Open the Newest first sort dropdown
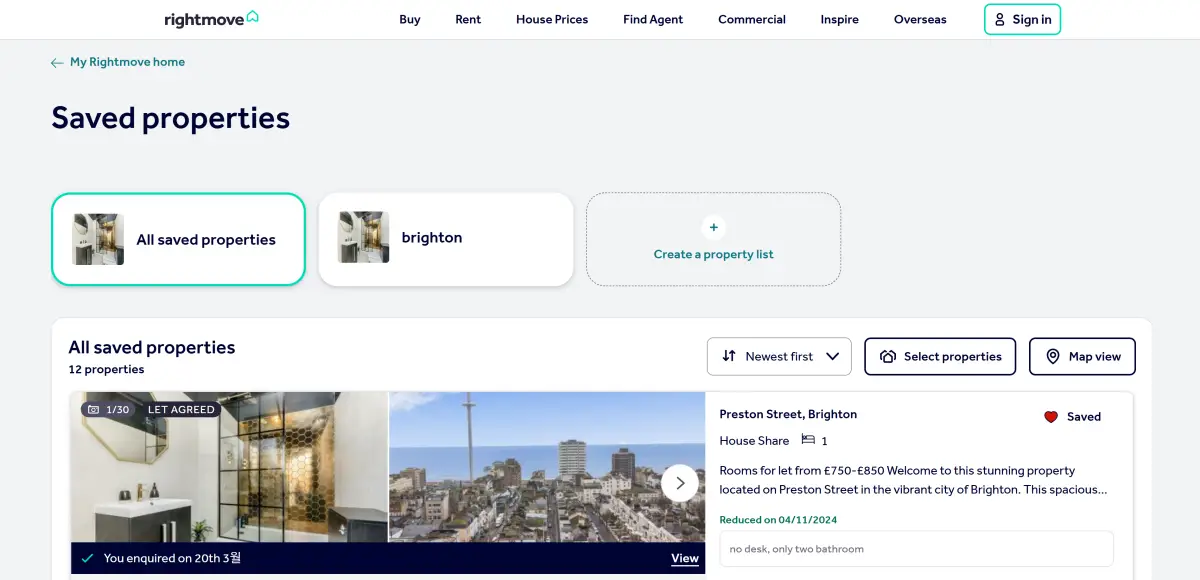This screenshot has width=1200, height=580. 779,356
